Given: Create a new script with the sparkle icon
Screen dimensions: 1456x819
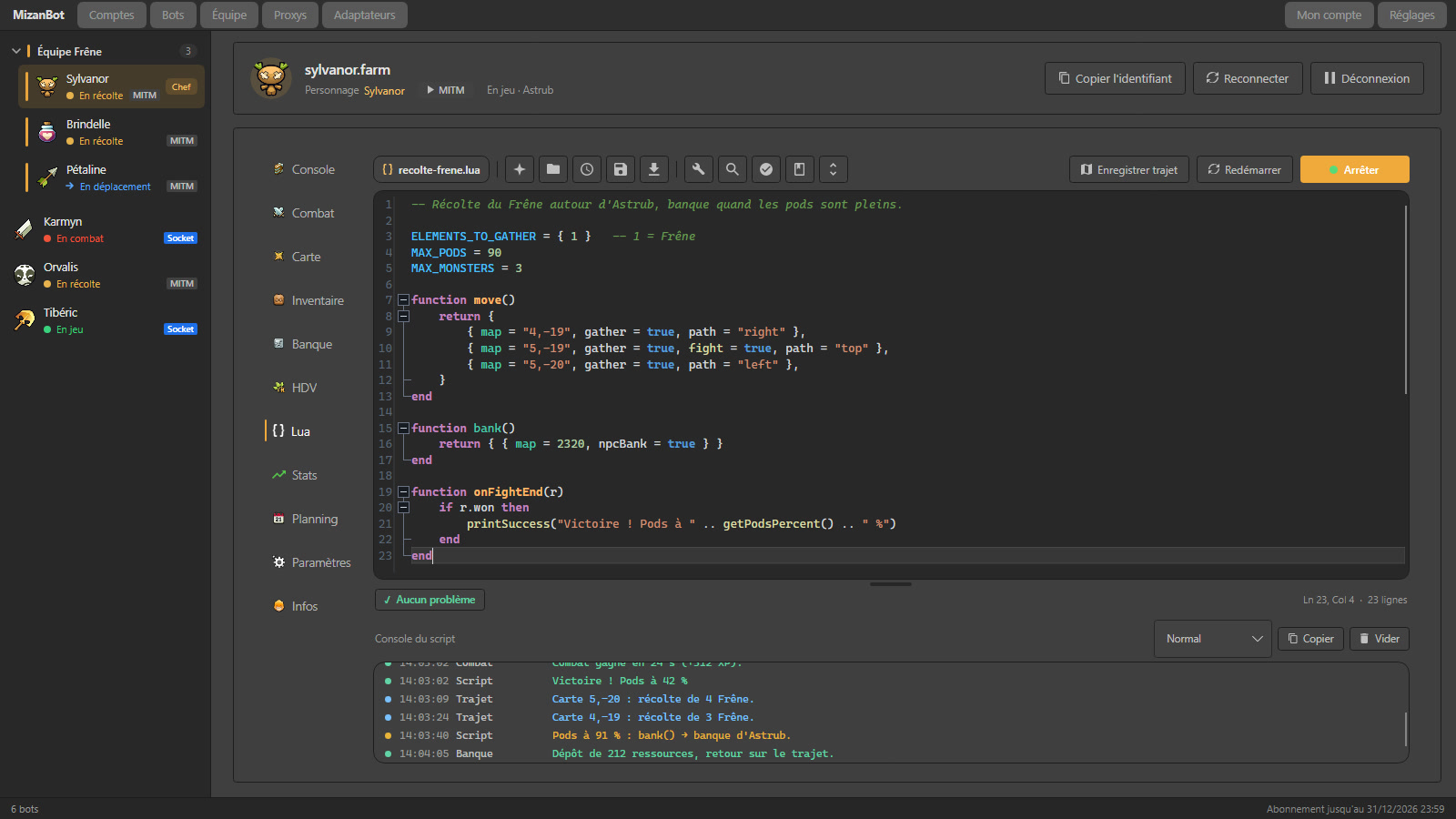Looking at the screenshot, I should click(520, 169).
